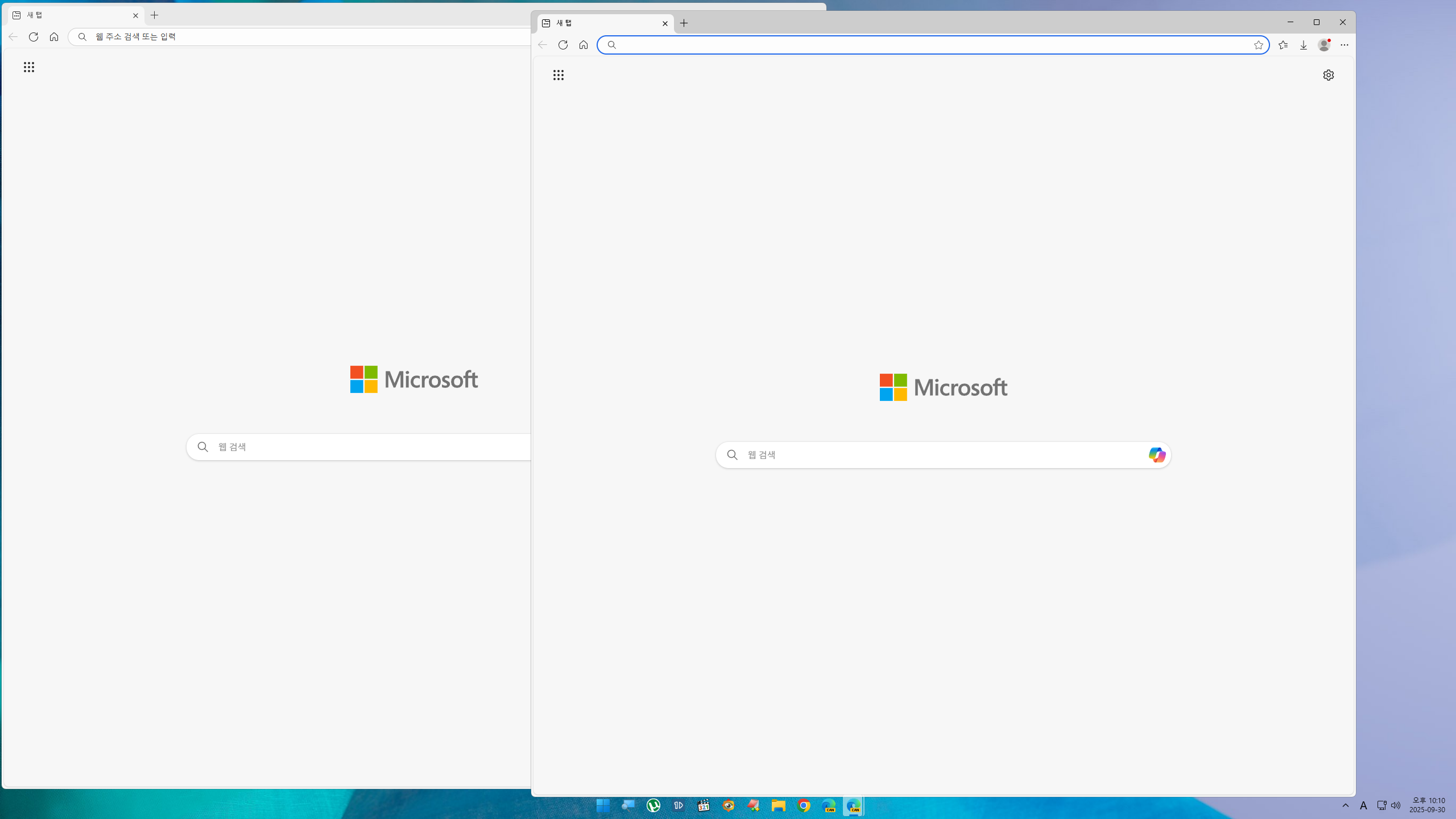This screenshot has width=1456, height=819.
Task: Click the profile avatar icon
Action: pyautogui.click(x=1323, y=45)
